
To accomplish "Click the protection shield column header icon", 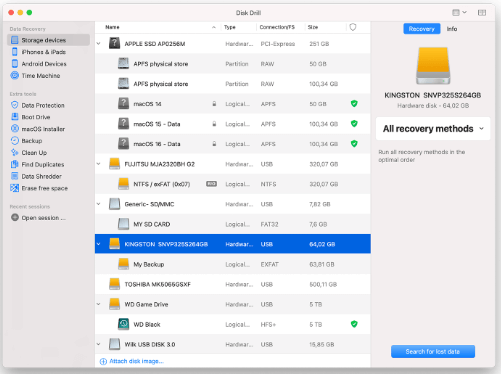I will [x=353, y=27].
